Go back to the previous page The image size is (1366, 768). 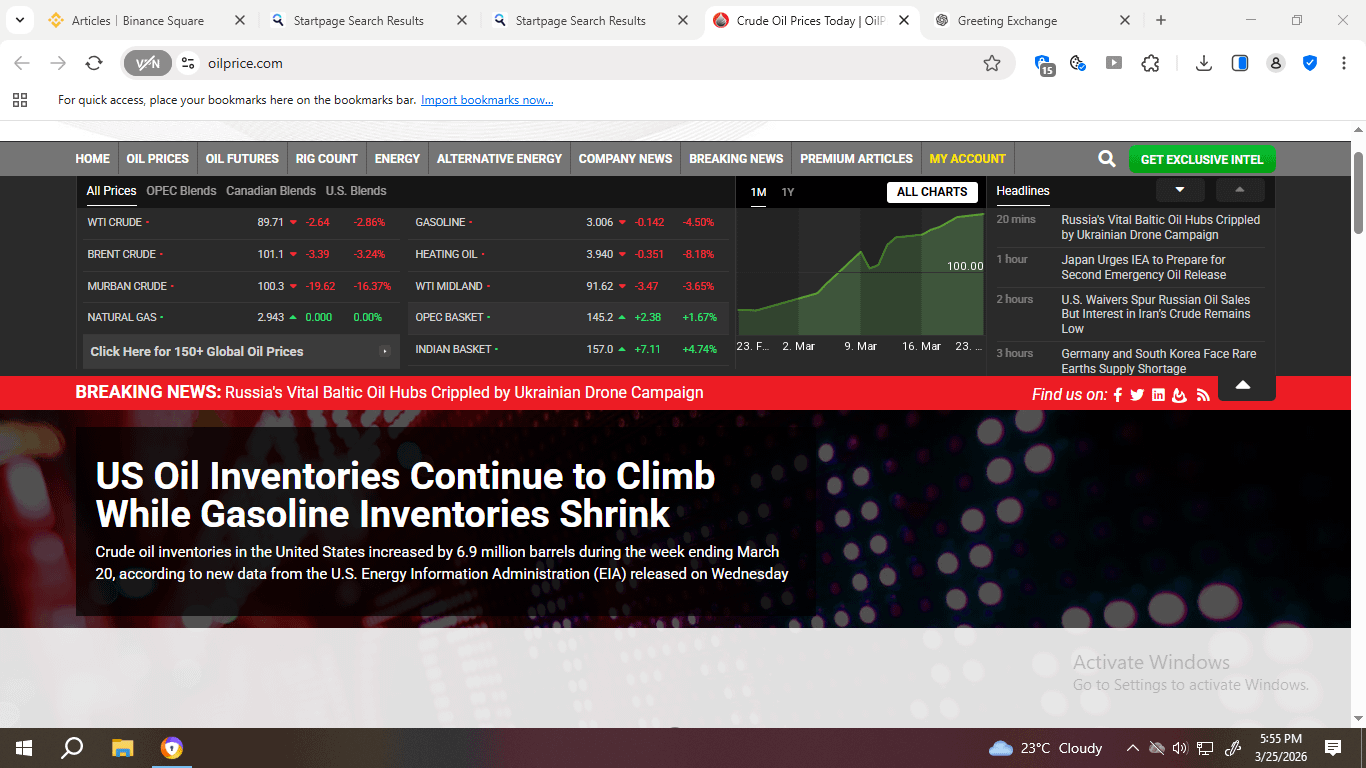point(22,63)
